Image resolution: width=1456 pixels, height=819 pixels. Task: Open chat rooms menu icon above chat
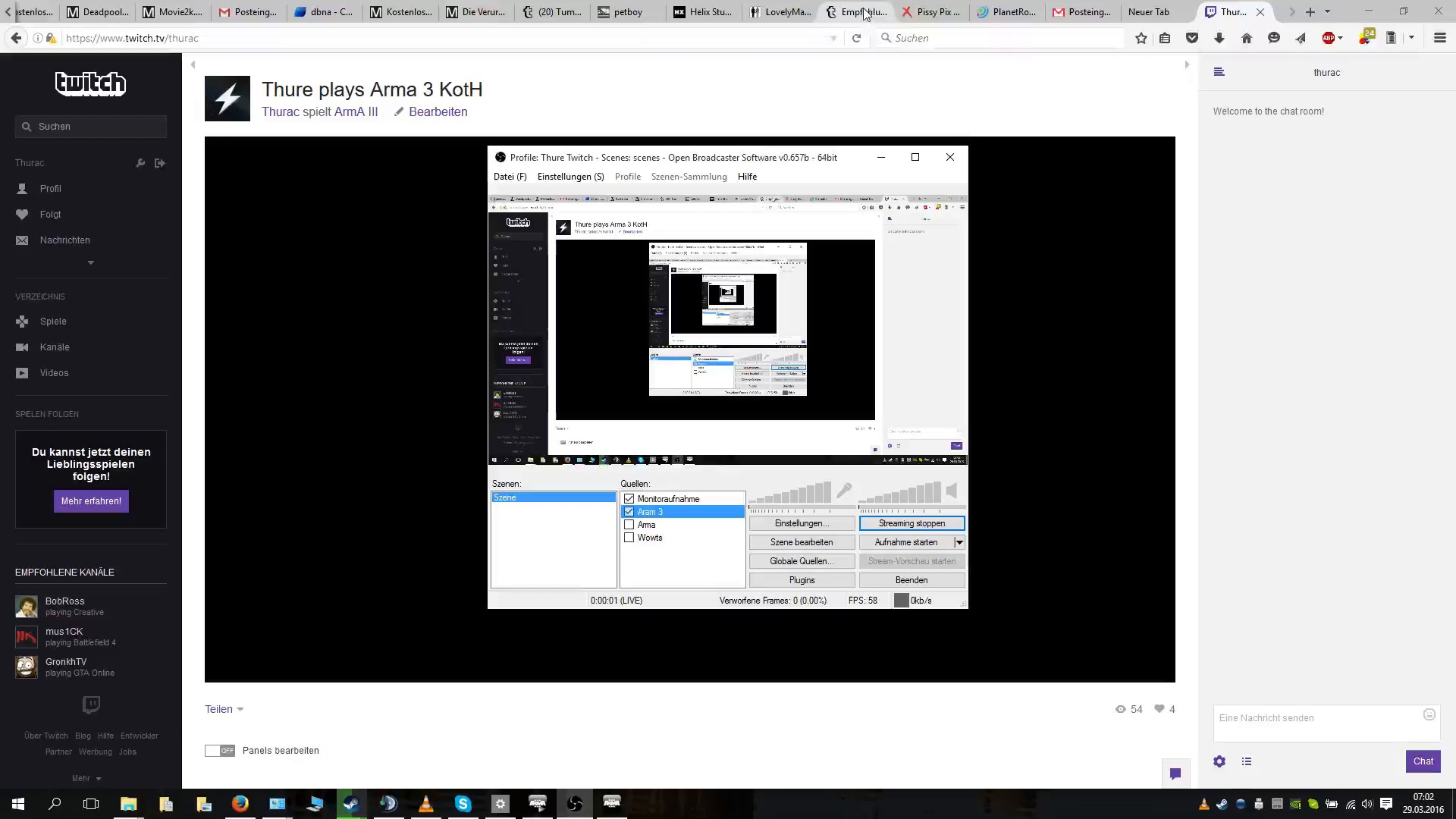1219,72
